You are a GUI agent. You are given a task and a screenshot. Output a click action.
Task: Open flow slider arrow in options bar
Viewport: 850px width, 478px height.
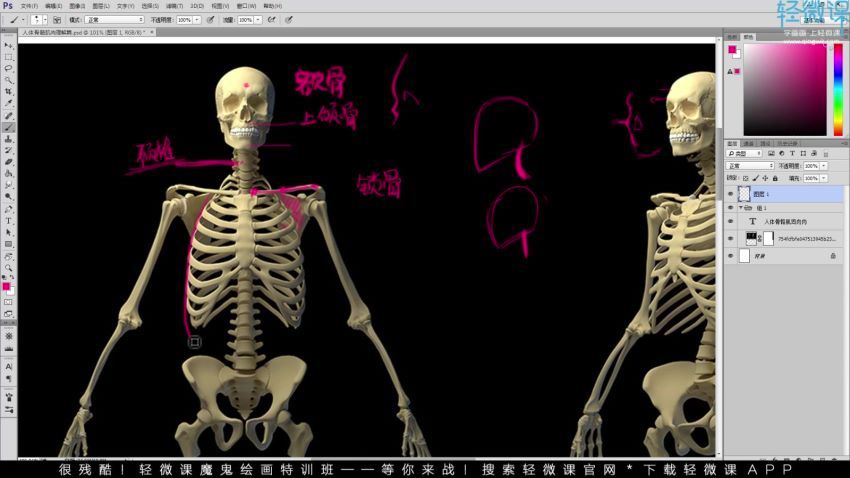pyautogui.click(x=258, y=20)
